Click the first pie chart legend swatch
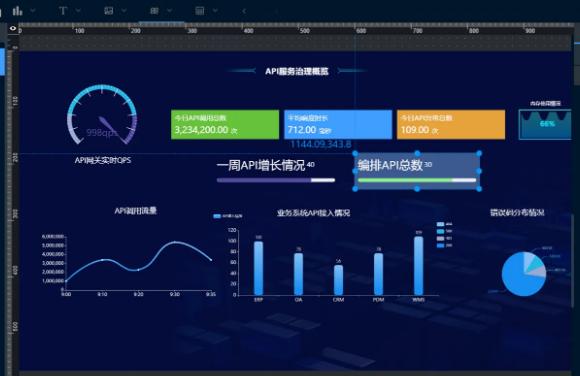The height and width of the screenshot is (376, 580). pyautogui.click(x=440, y=224)
